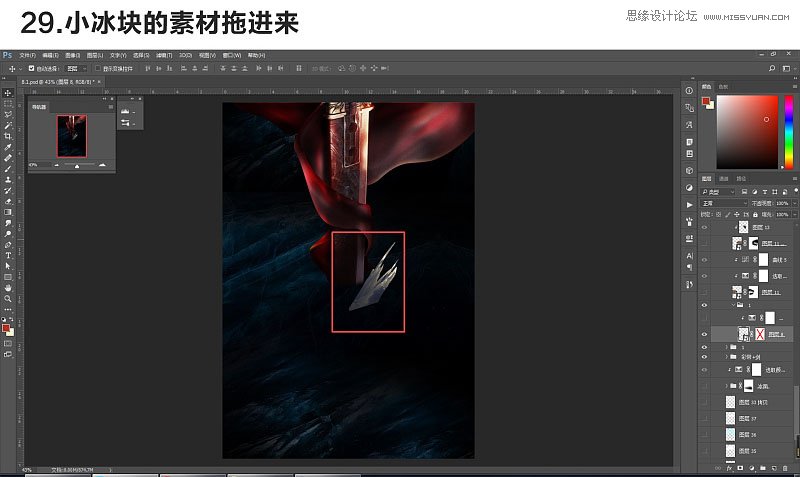Hide the 曲线 5 layer via eye

pyautogui.click(x=705, y=260)
